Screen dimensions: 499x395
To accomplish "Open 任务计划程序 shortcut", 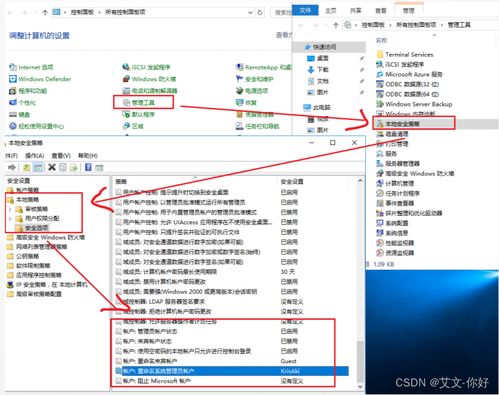I will 398,193.
